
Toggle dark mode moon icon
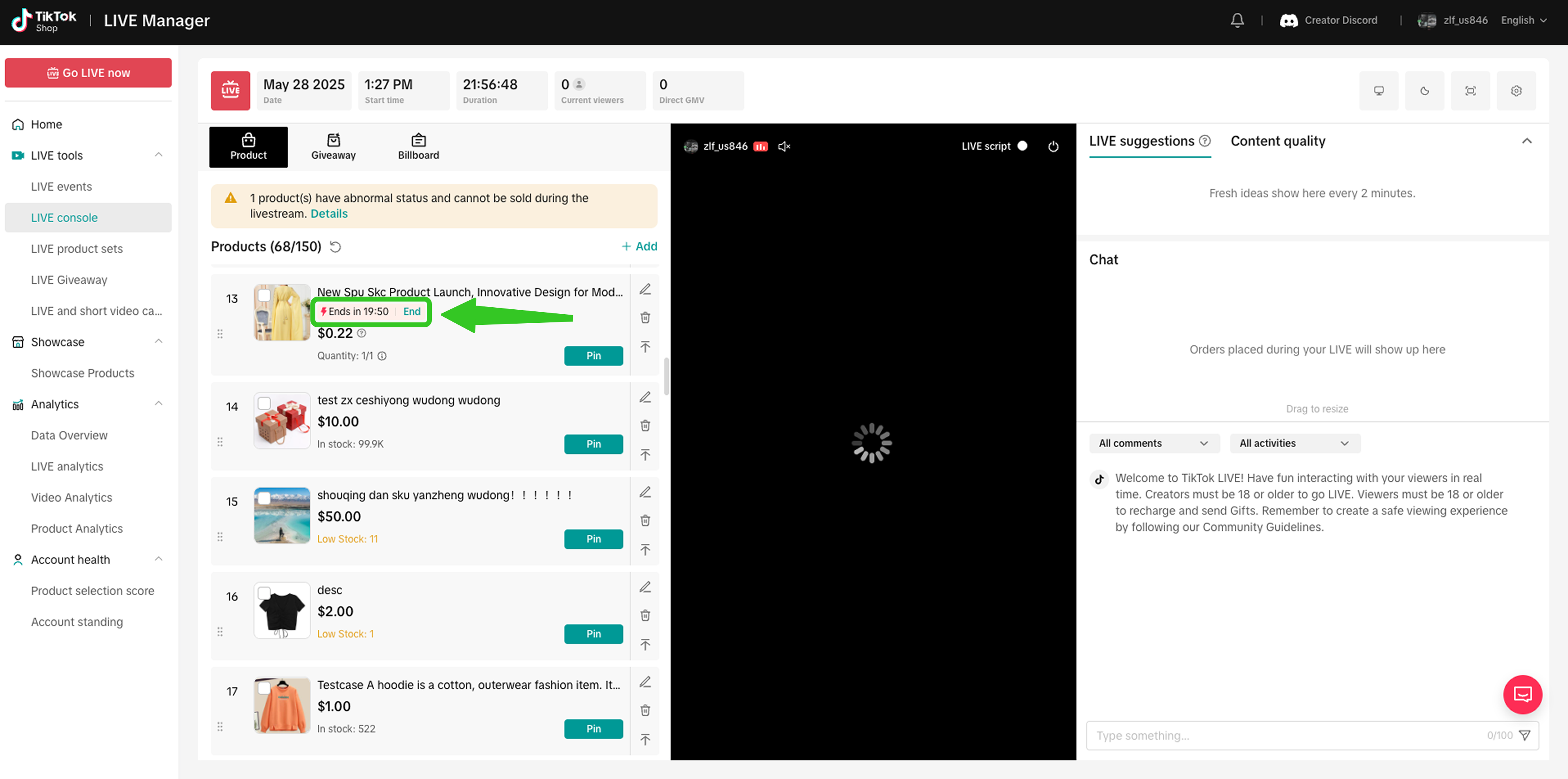(x=1424, y=91)
